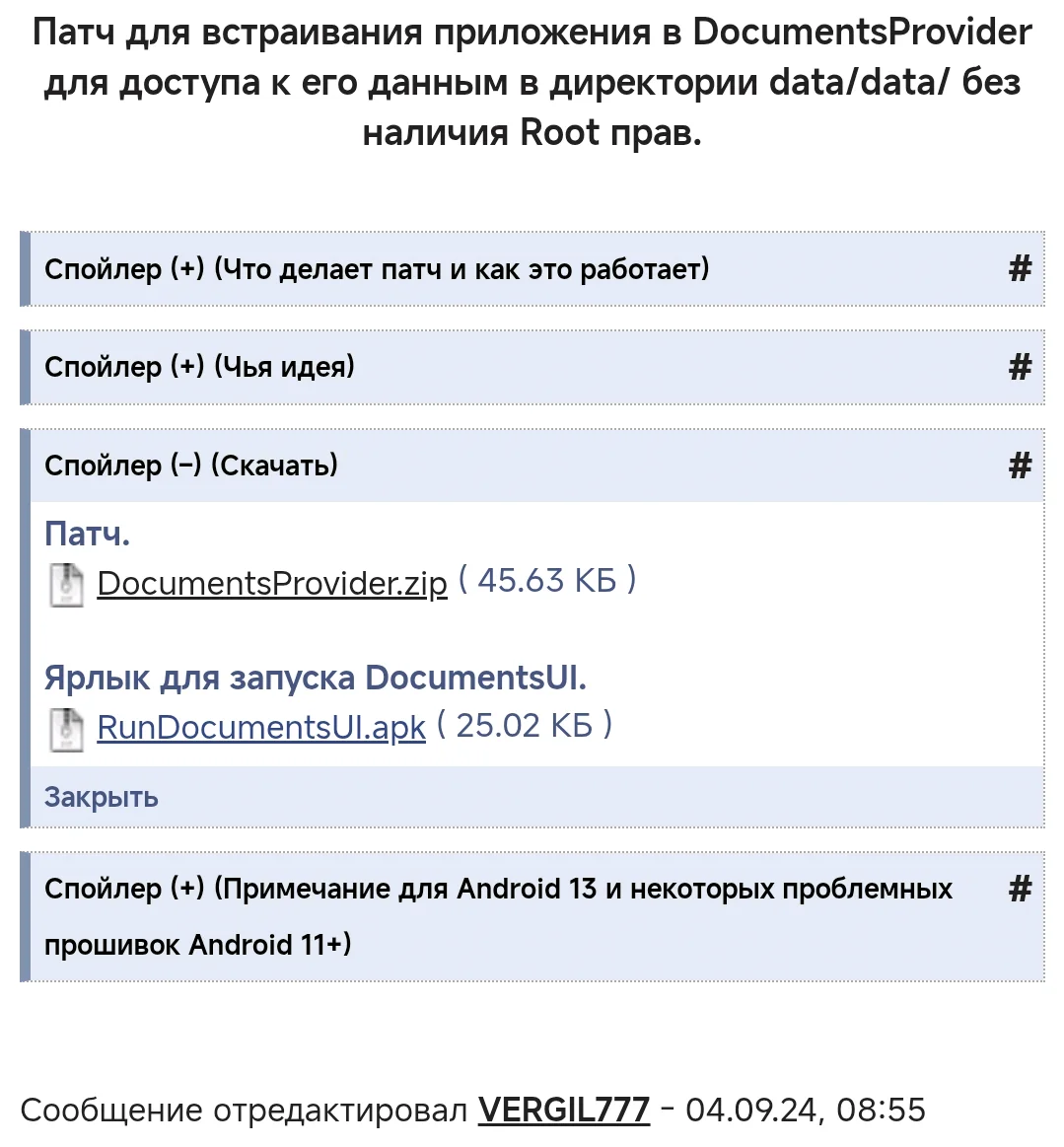Click the post title about the DocumentsProvider patch
1064x1147 pixels.
click(x=532, y=82)
